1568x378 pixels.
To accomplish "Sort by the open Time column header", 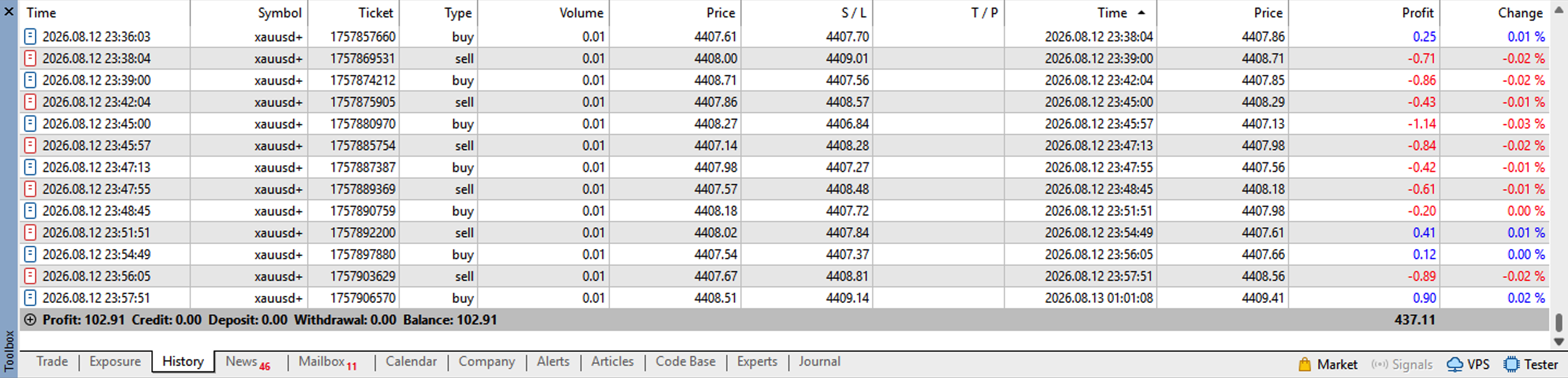I will (105, 13).
